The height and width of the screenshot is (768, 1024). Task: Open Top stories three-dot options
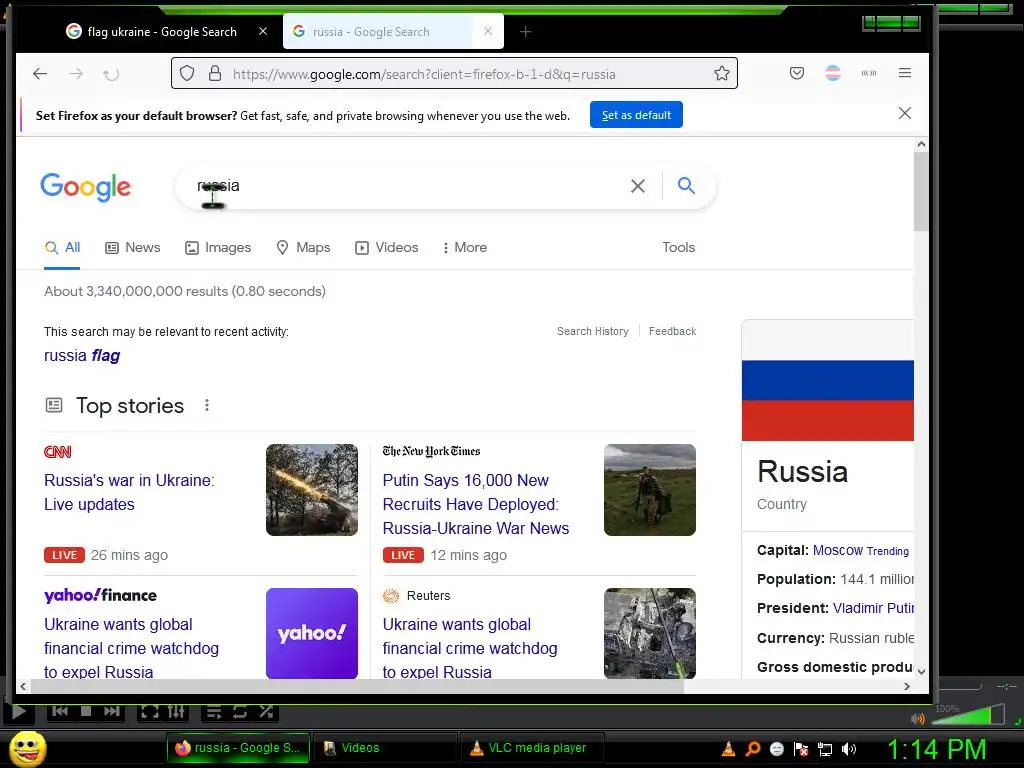click(207, 406)
